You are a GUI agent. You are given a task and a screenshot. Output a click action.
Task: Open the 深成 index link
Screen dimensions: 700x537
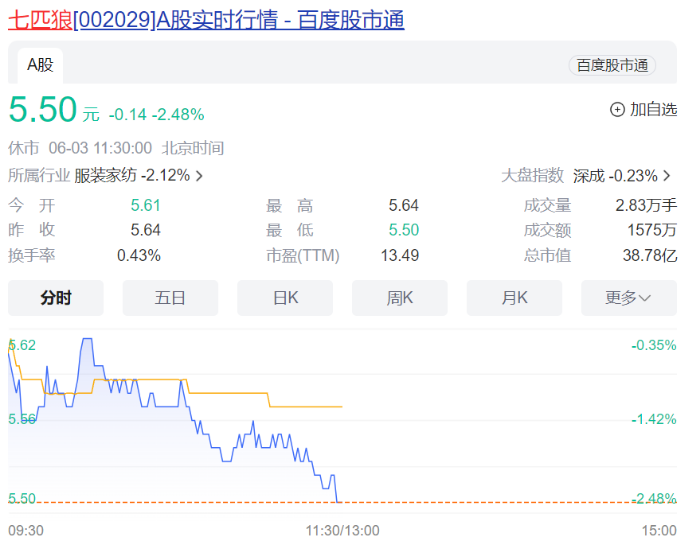point(589,176)
